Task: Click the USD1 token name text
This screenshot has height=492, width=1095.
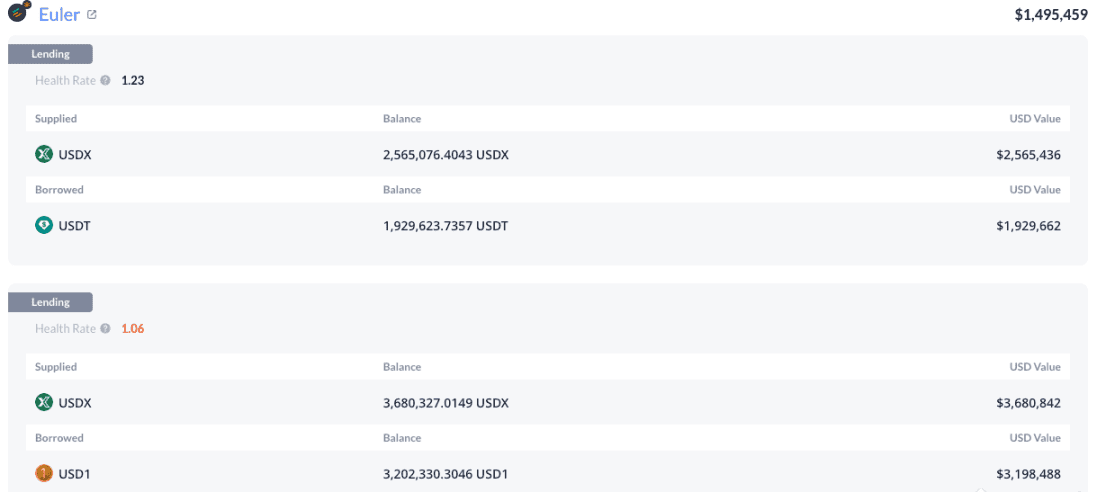Action: tap(75, 474)
